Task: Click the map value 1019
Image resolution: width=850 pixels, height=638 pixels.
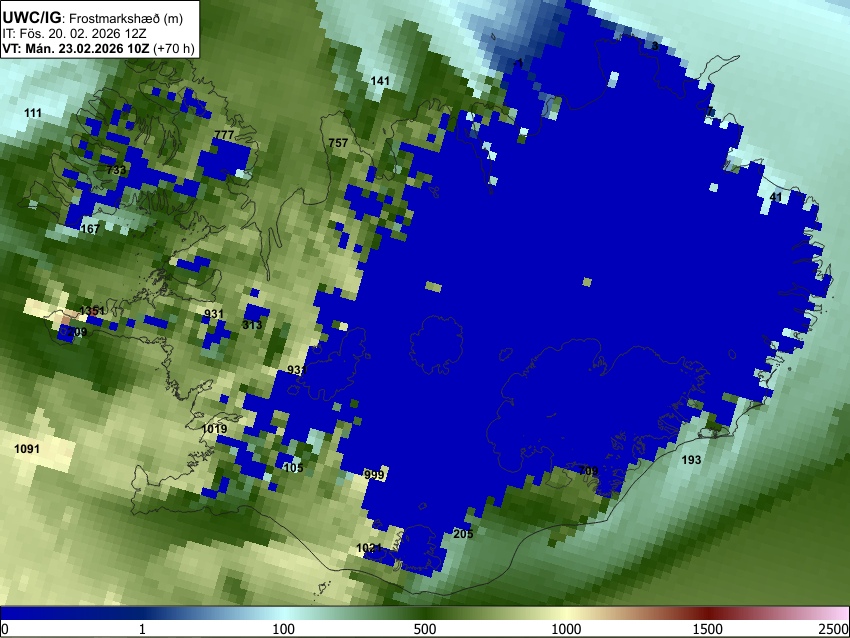Action: click(214, 429)
